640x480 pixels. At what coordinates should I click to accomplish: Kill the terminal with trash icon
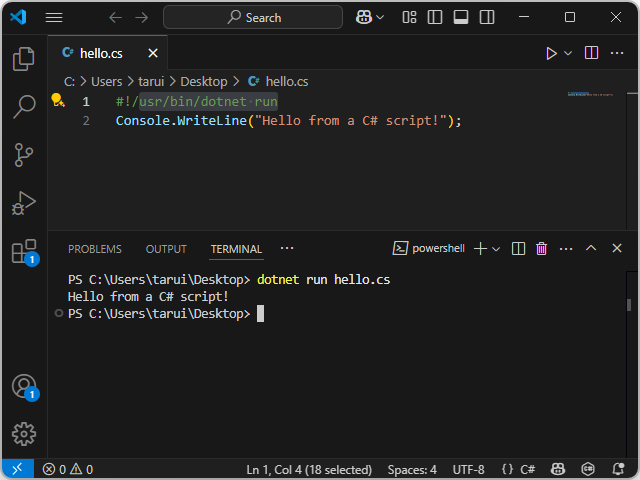(542, 249)
